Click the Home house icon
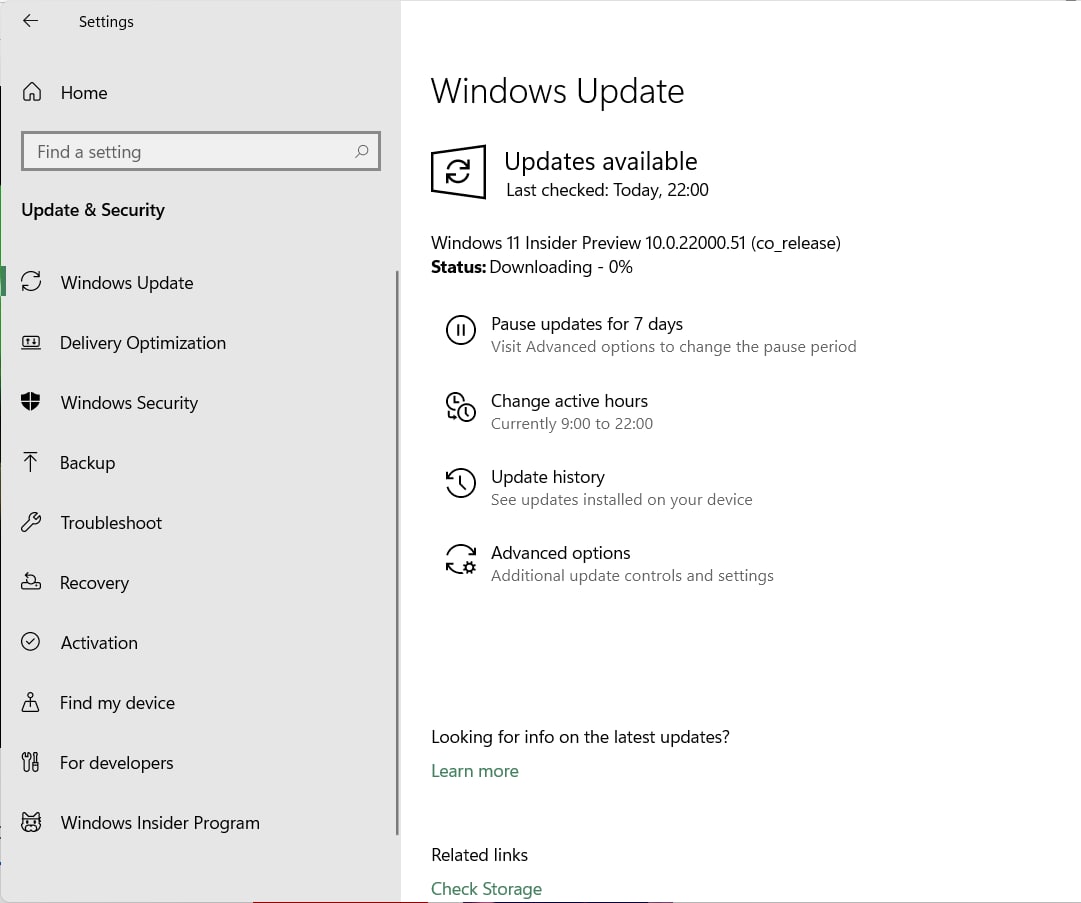 click(x=32, y=92)
